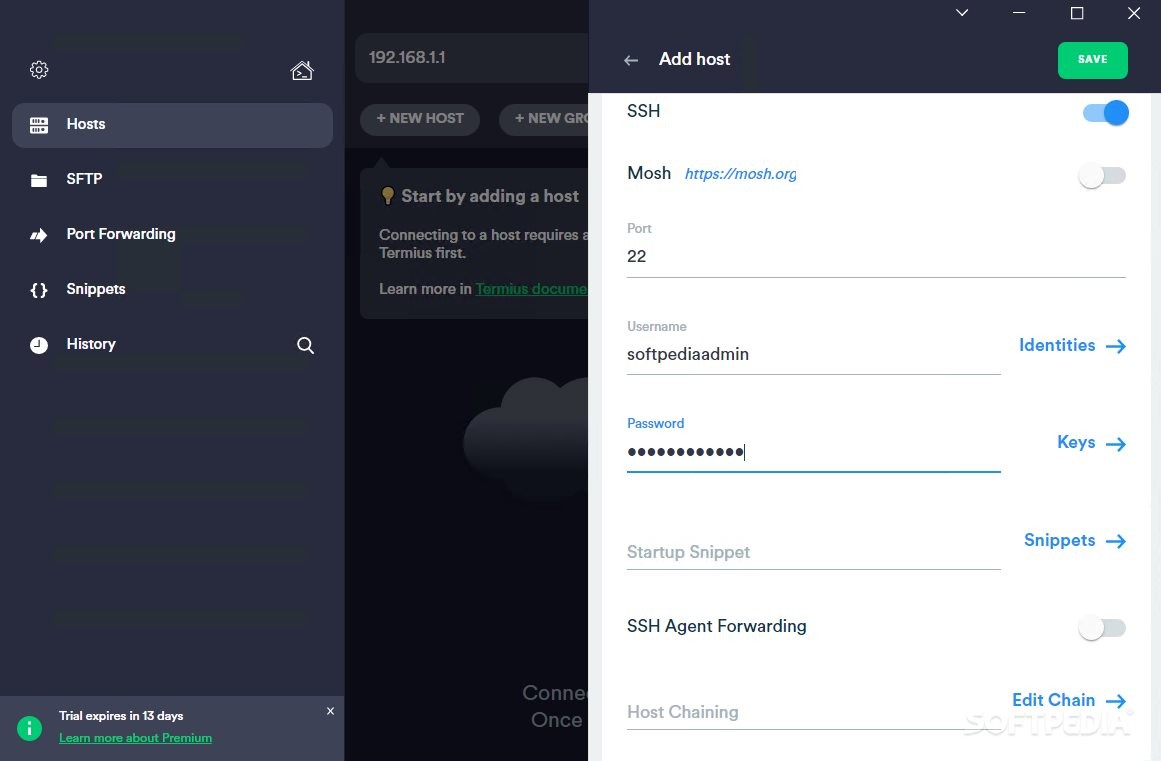Screen dimensions: 1161x761
Task: Click the title bar dropdown chevron
Action: [x=962, y=13]
